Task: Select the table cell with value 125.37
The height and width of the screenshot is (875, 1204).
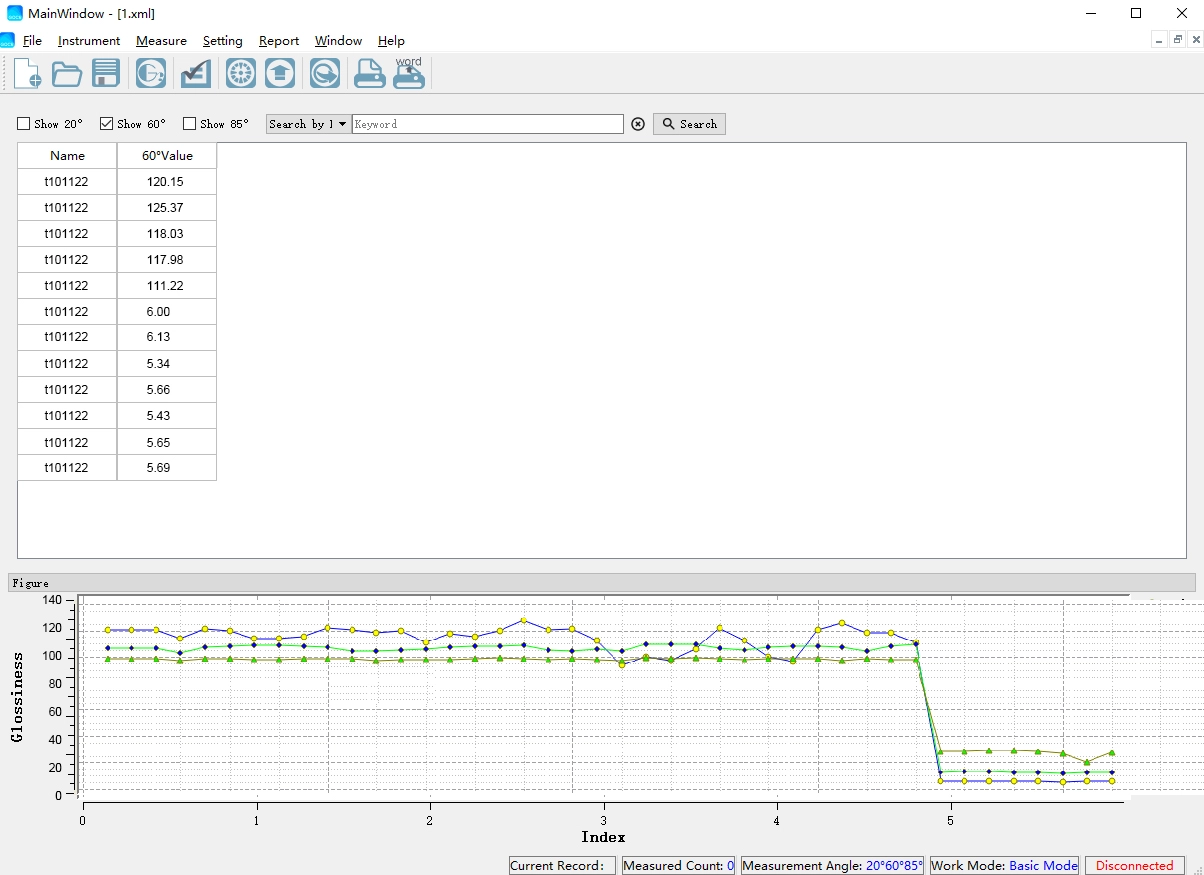Action: click(167, 208)
